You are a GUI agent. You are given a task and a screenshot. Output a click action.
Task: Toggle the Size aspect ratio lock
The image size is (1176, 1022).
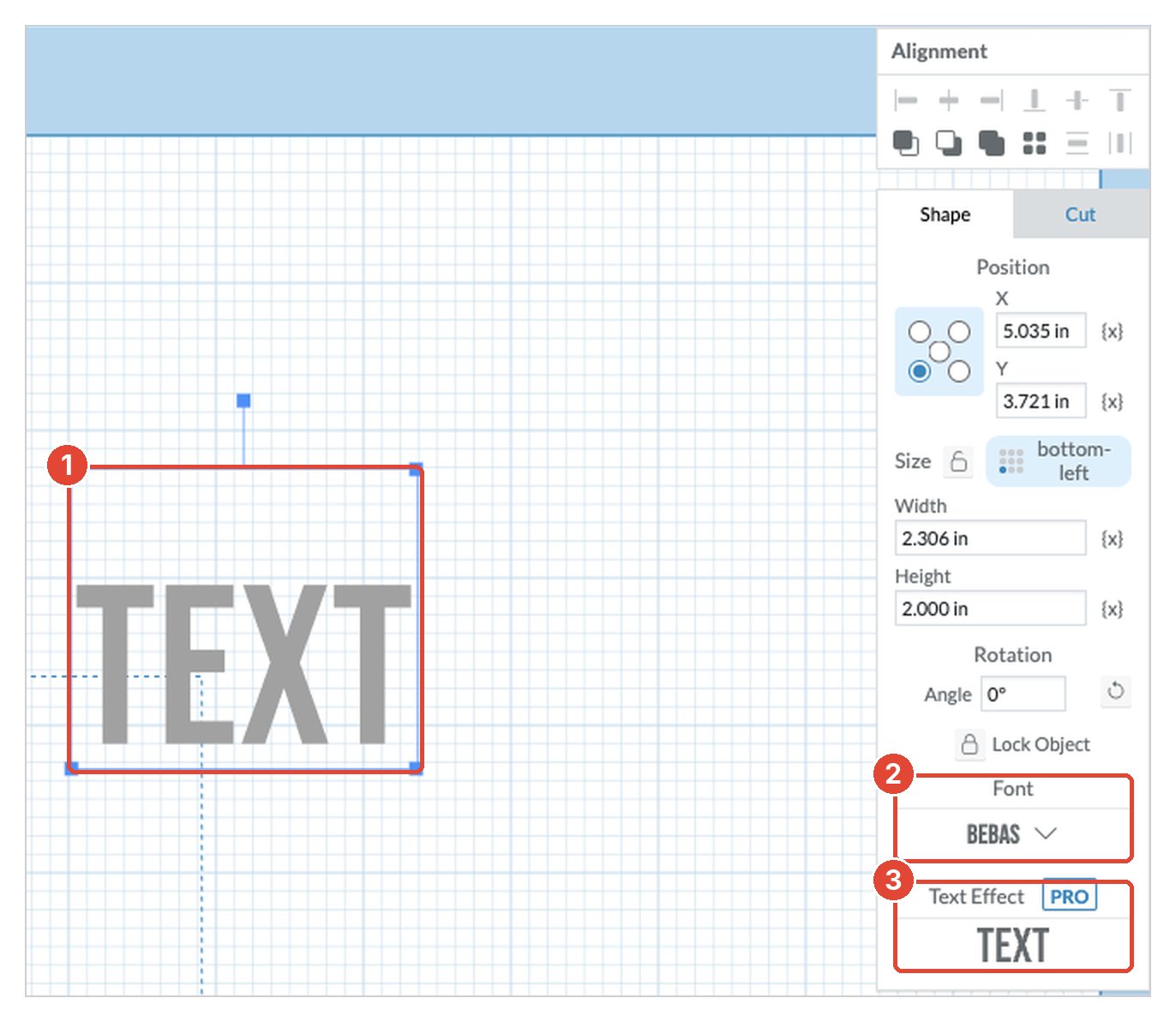coord(958,461)
